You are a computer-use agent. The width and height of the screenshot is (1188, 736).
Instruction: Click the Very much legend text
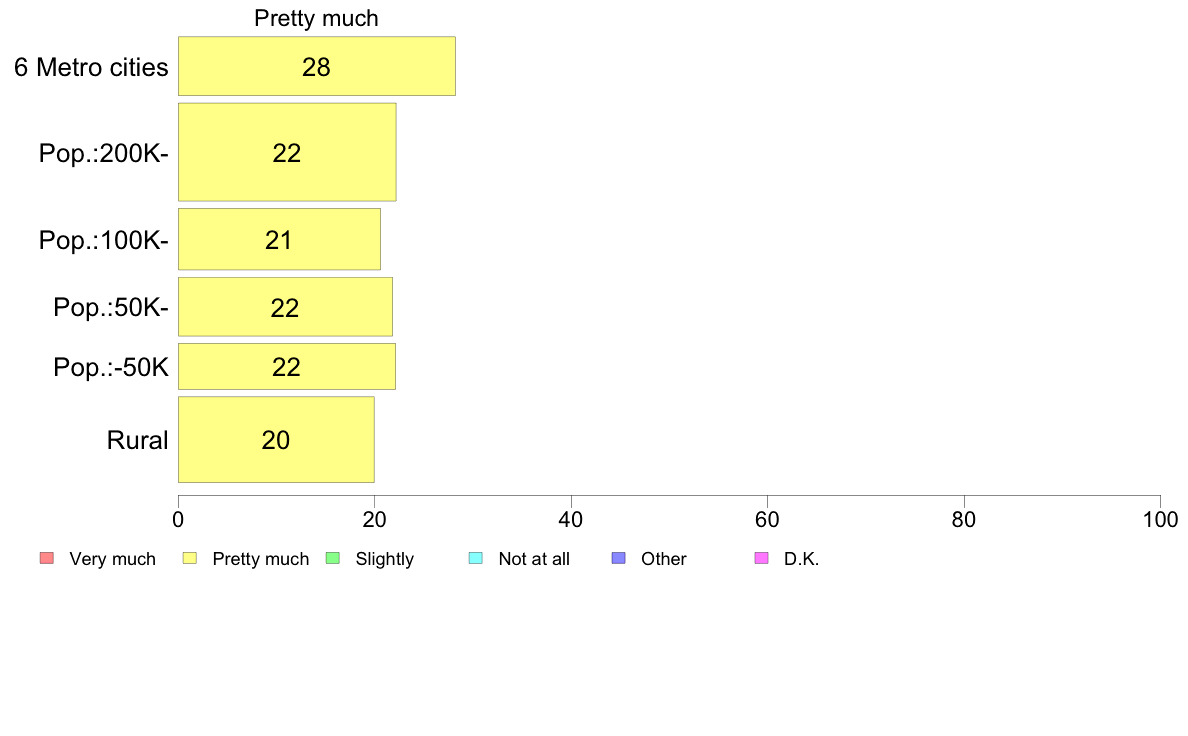point(112,559)
